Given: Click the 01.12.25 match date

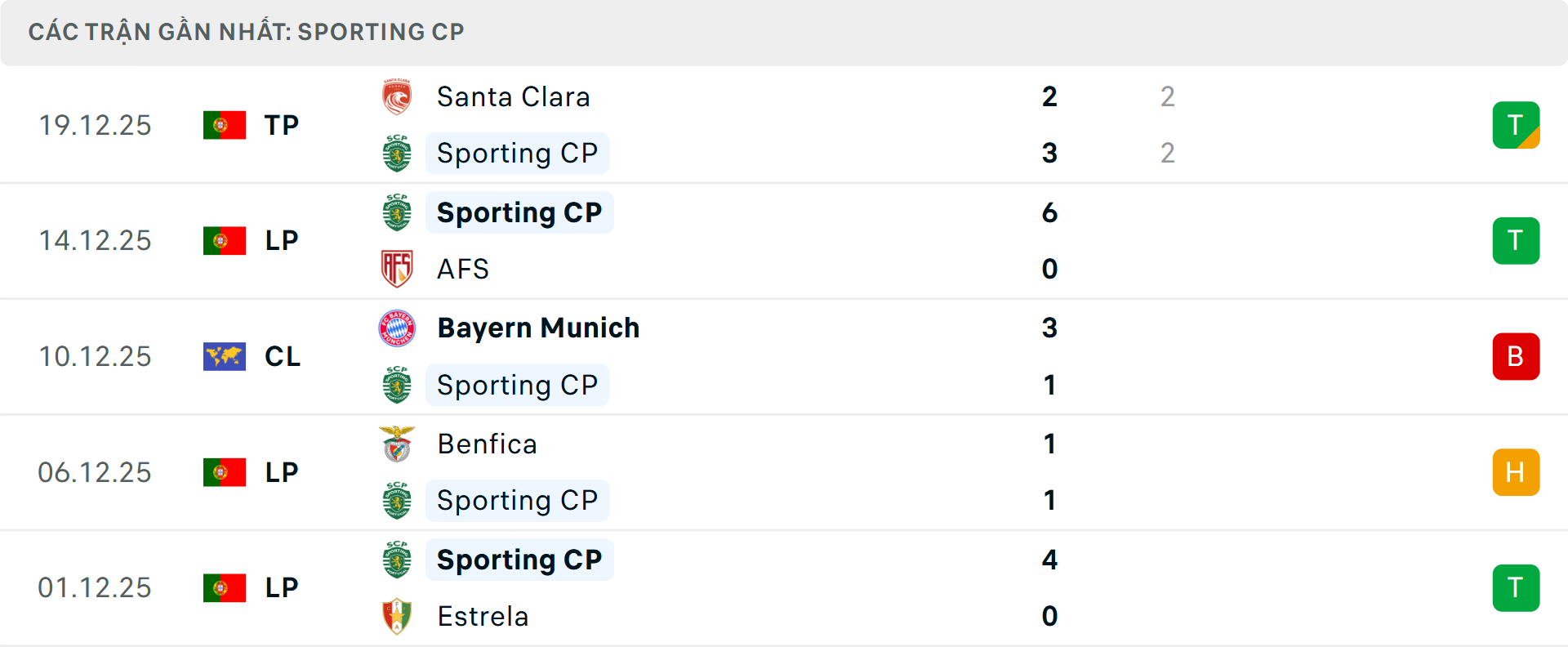Looking at the screenshot, I should [x=95, y=588].
